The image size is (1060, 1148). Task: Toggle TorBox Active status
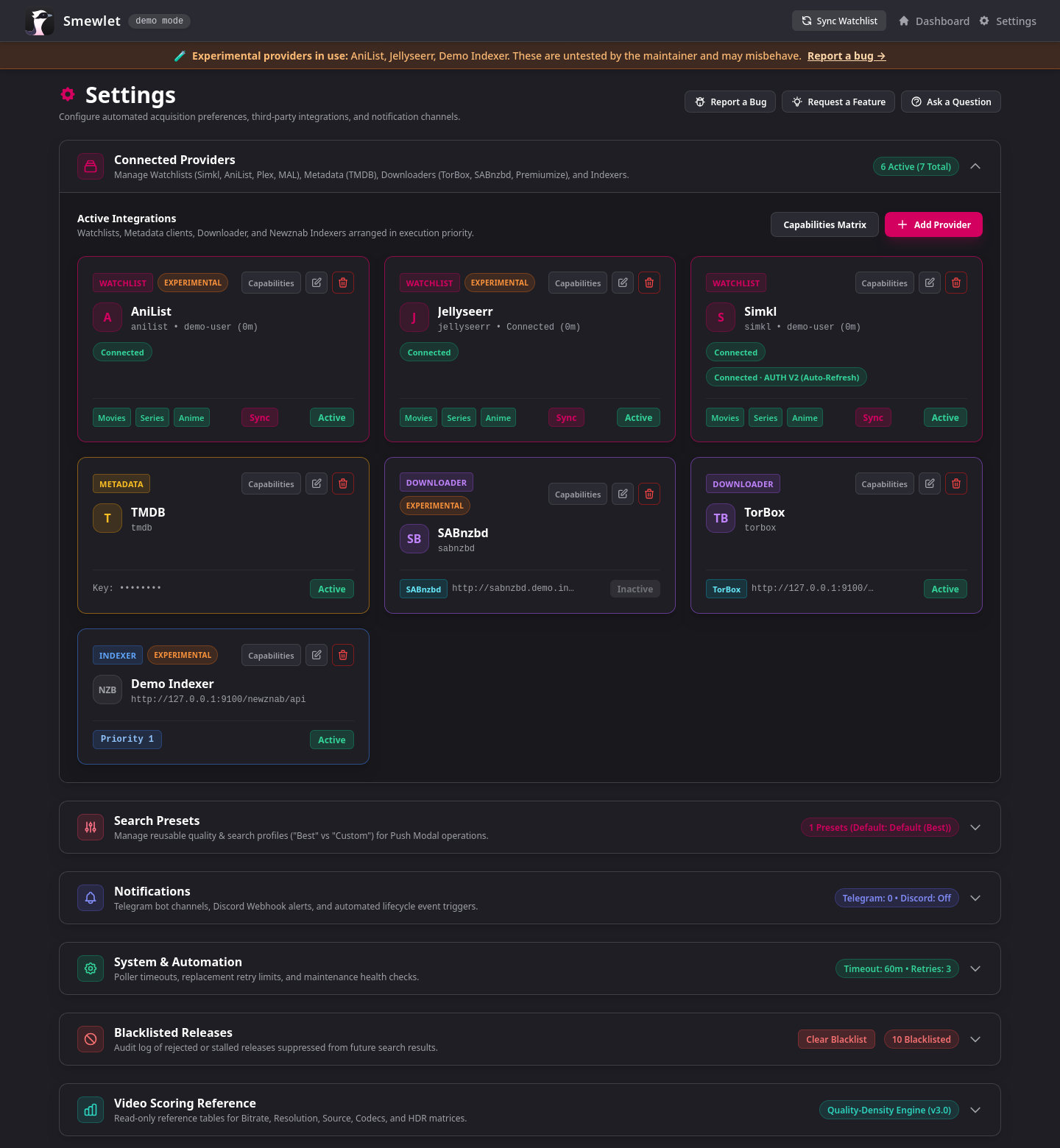tap(945, 589)
